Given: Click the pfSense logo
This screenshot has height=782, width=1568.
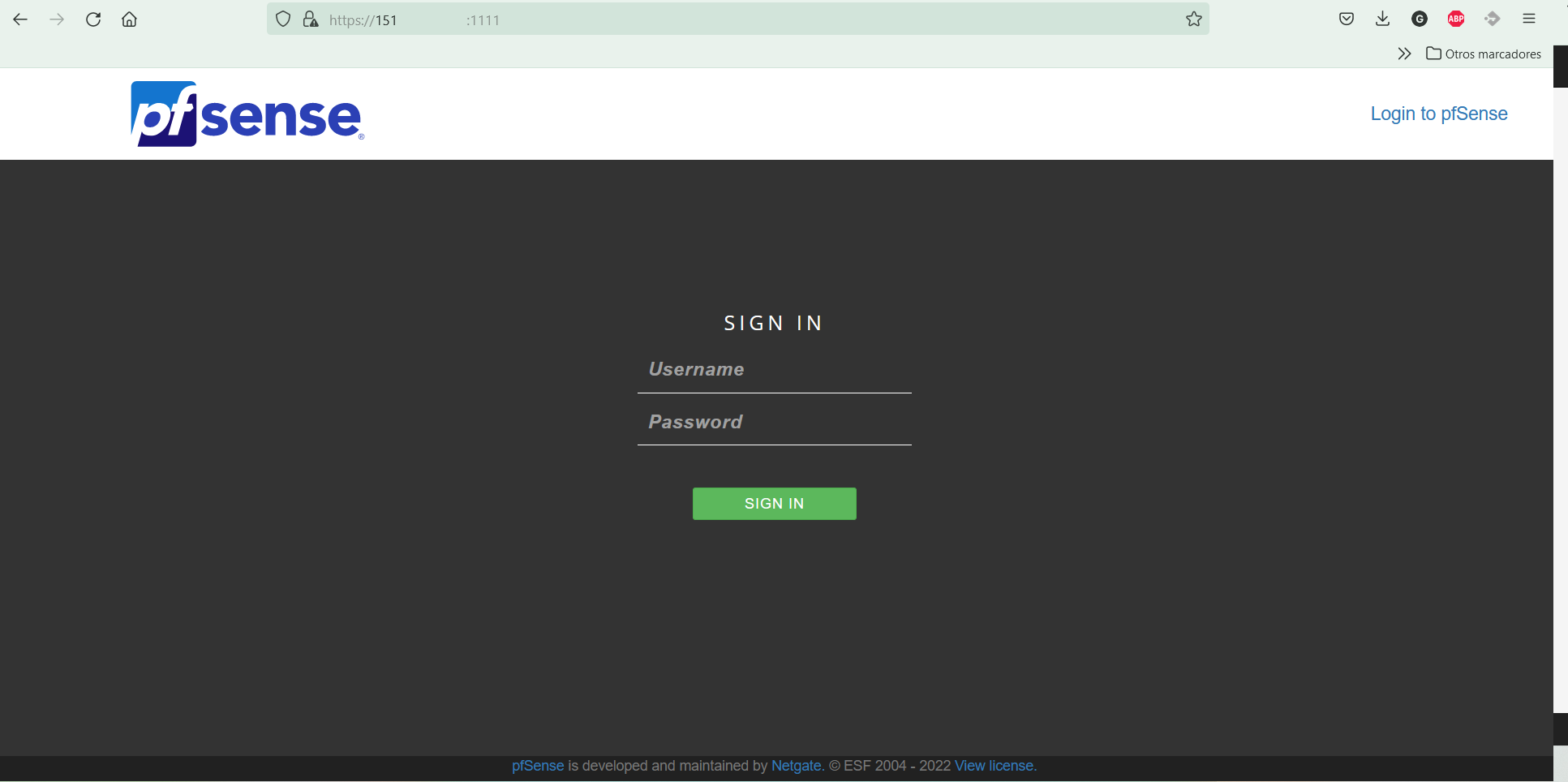Looking at the screenshot, I should tap(247, 114).
